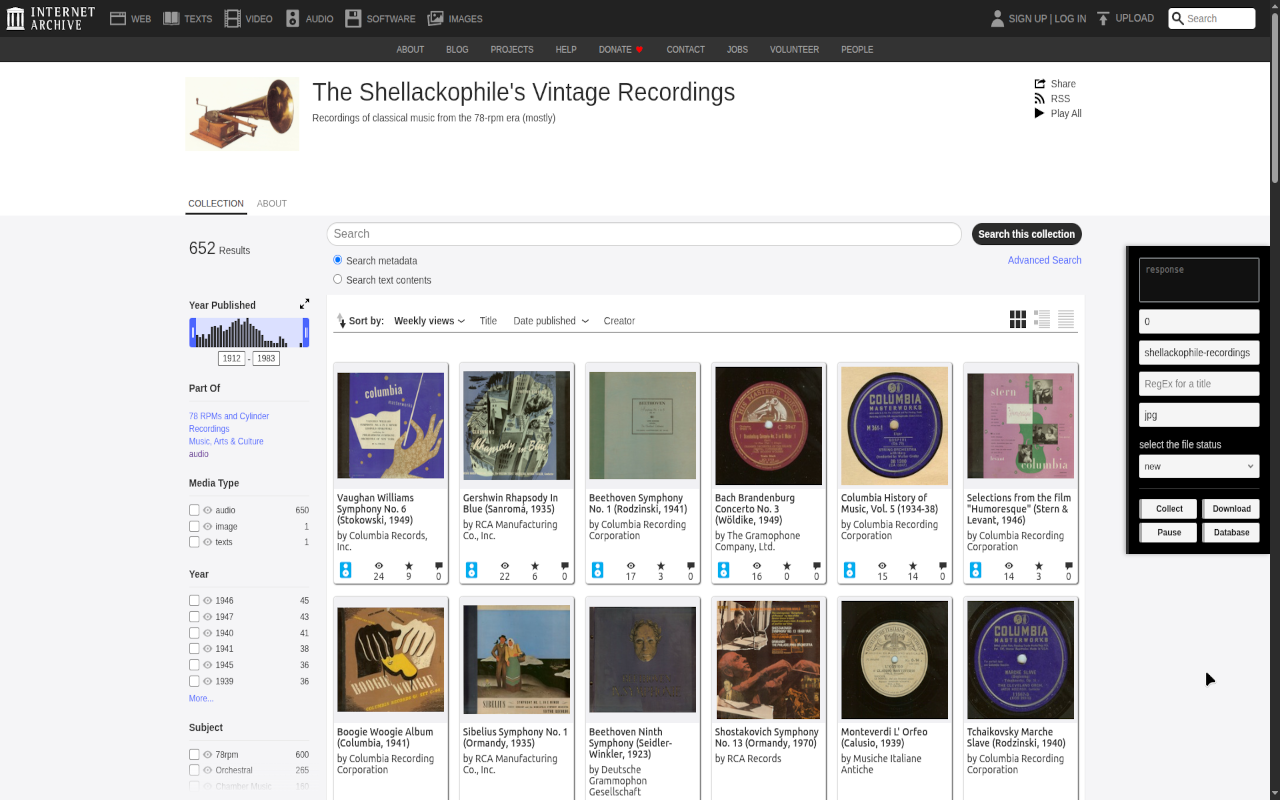Screen dimensions: 1280x800
Task: Open the Volunteer menu item
Action: click(794, 50)
